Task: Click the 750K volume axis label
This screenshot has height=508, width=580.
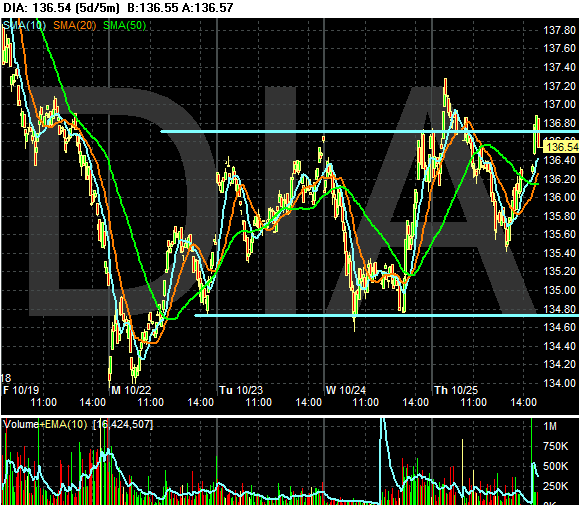Action: pos(556,446)
